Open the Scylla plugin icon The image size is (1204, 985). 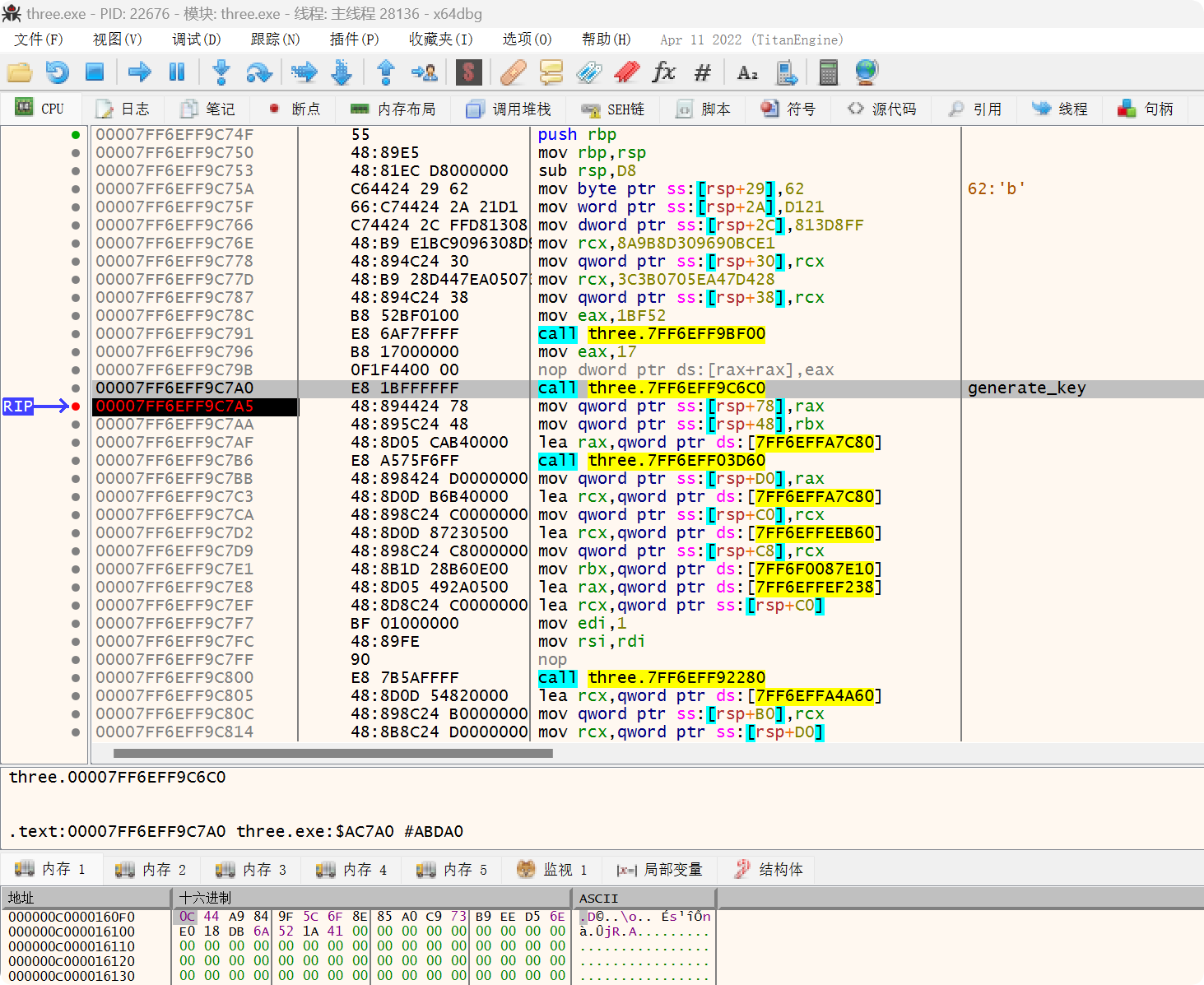pyautogui.click(x=468, y=72)
